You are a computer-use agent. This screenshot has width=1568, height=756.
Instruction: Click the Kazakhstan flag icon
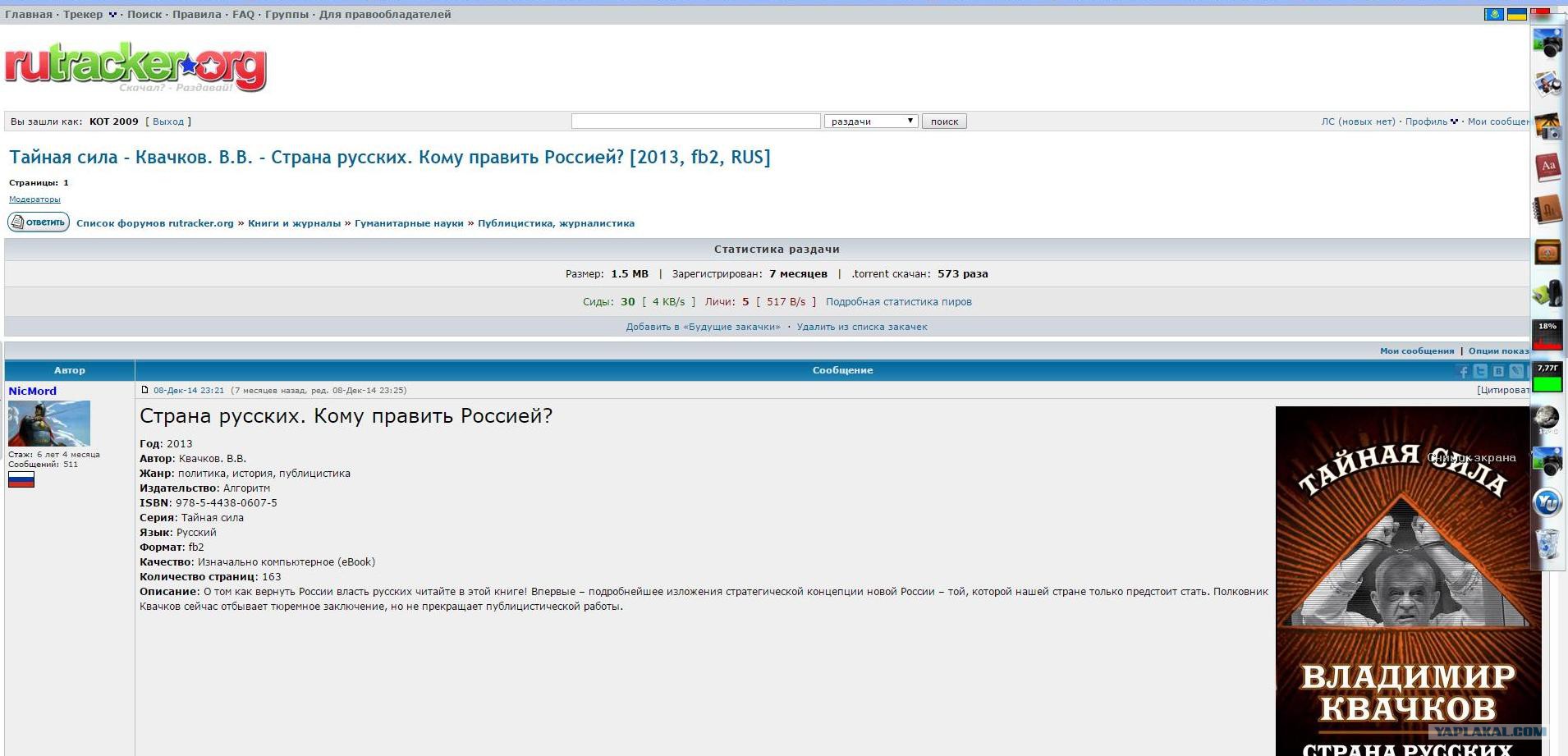[x=1493, y=15]
